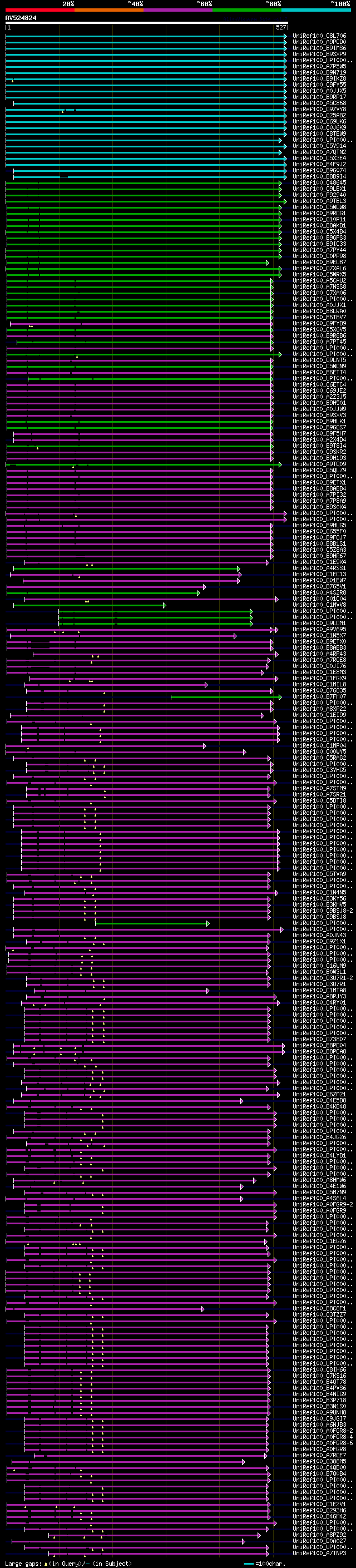Open the UniRef100_B8PD04 row label
Screen dimensions: 356x1568
[x=319, y=1046]
